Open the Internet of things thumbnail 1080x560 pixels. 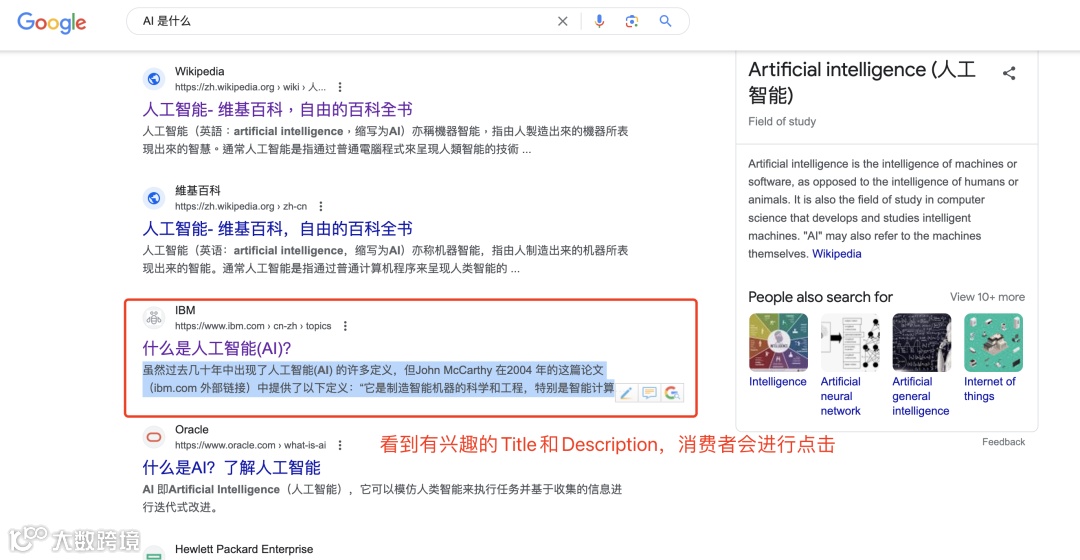tap(993, 342)
